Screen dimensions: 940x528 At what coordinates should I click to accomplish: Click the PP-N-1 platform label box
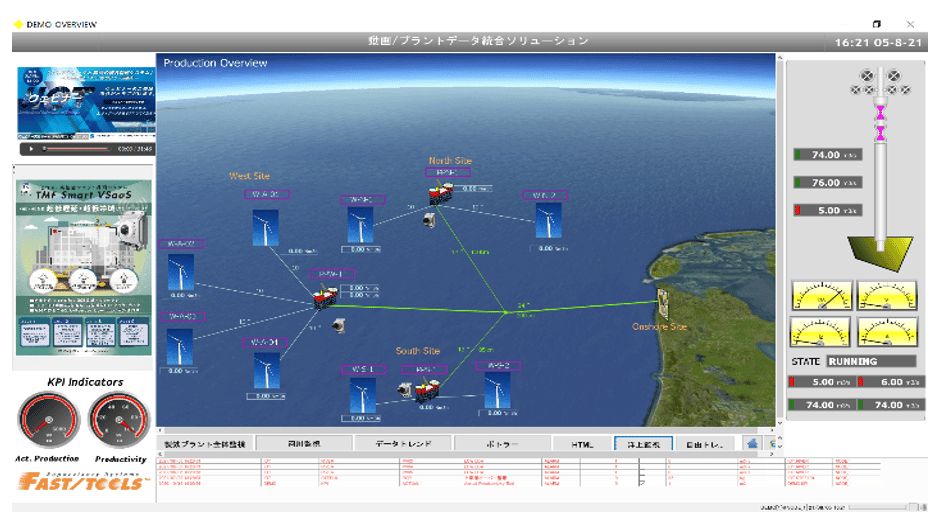447,172
